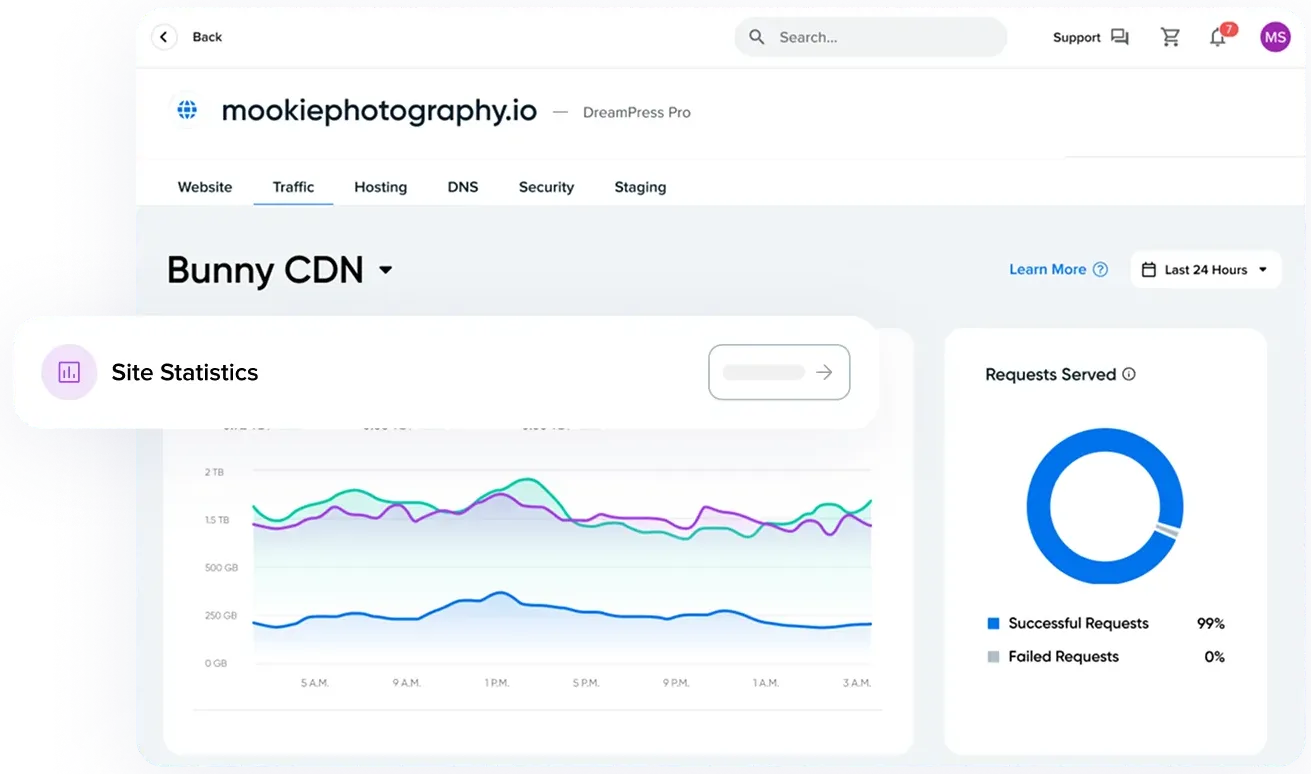Click the globe icon beside domain name
The image size is (1311, 774).
coord(187,110)
